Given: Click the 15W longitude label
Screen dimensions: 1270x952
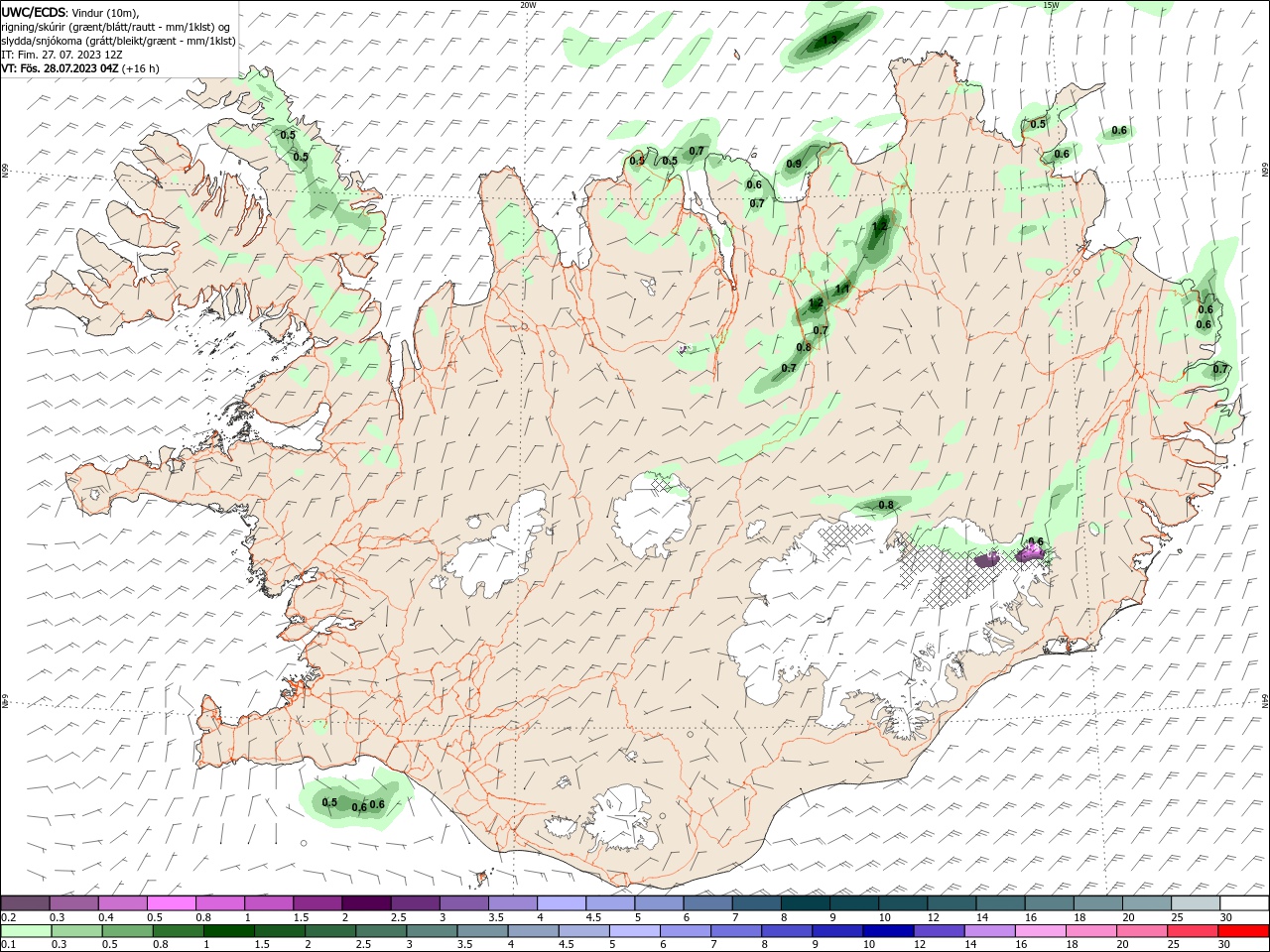Looking at the screenshot, I should [x=1051, y=5].
